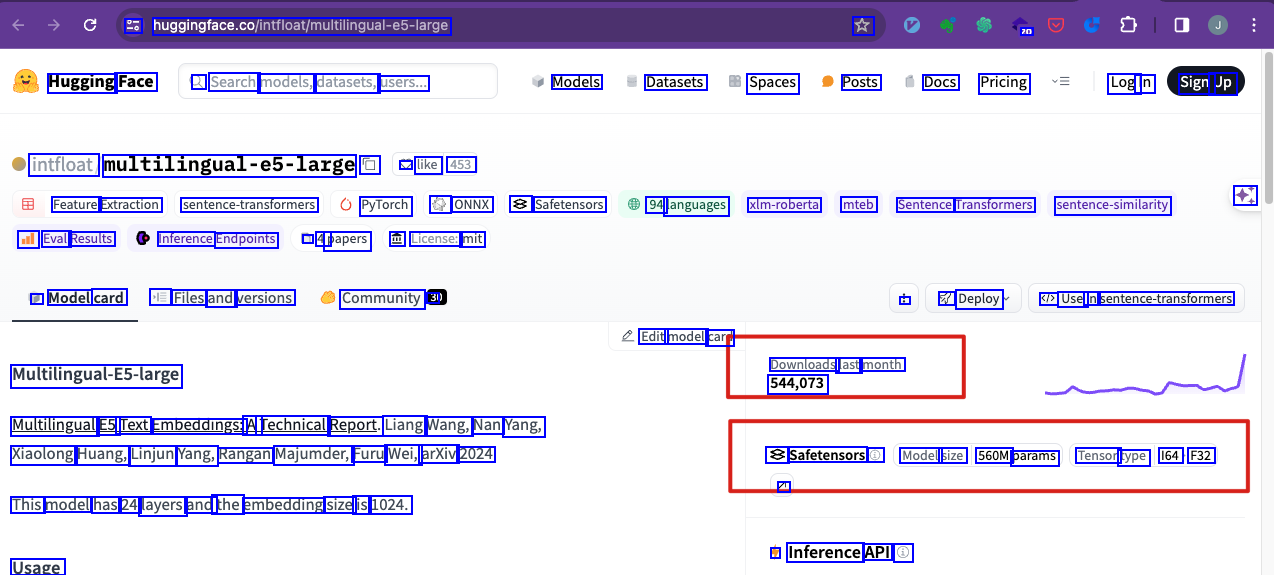The height and width of the screenshot is (575, 1274).
Task: Open the Safetensors viewer arrow icon
Action: click(x=784, y=487)
